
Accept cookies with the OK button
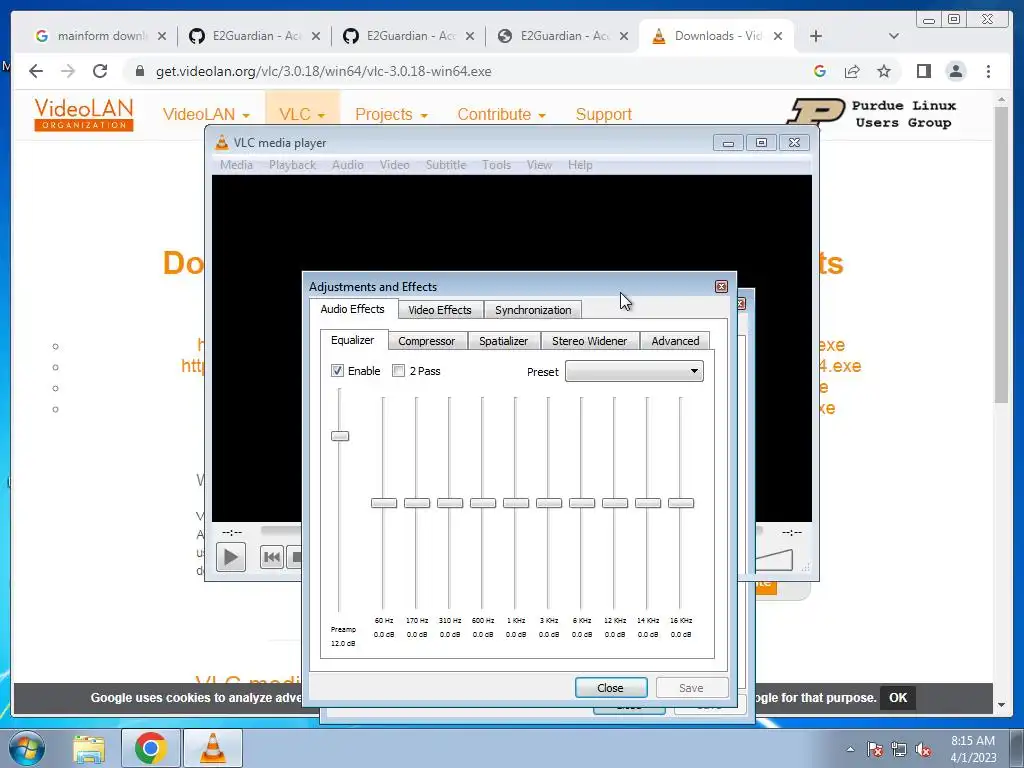(898, 697)
